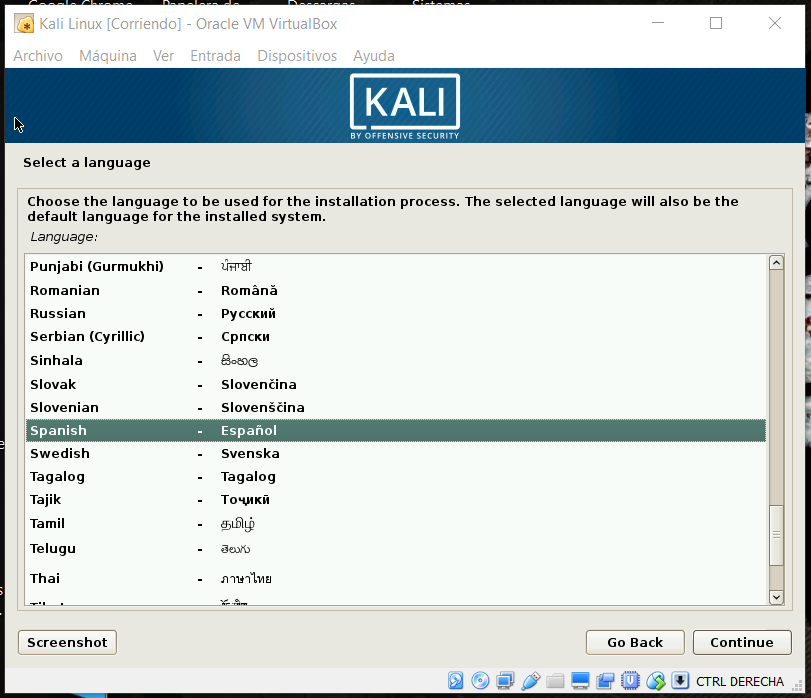Click the display settings monitor icon
Screen dimensions: 811x698
(x=581, y=681)
